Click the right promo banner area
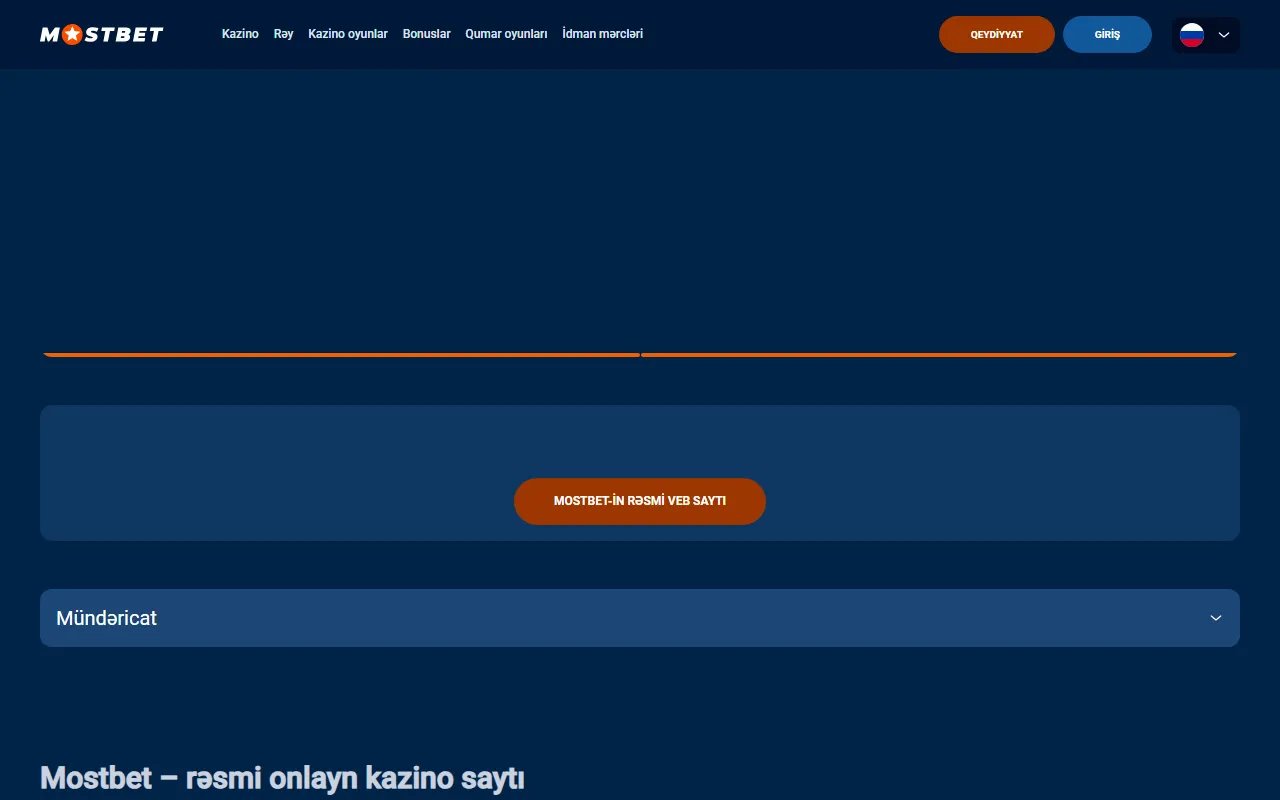Viewport: 1280px width, 800px height. (x=939, y=220)
